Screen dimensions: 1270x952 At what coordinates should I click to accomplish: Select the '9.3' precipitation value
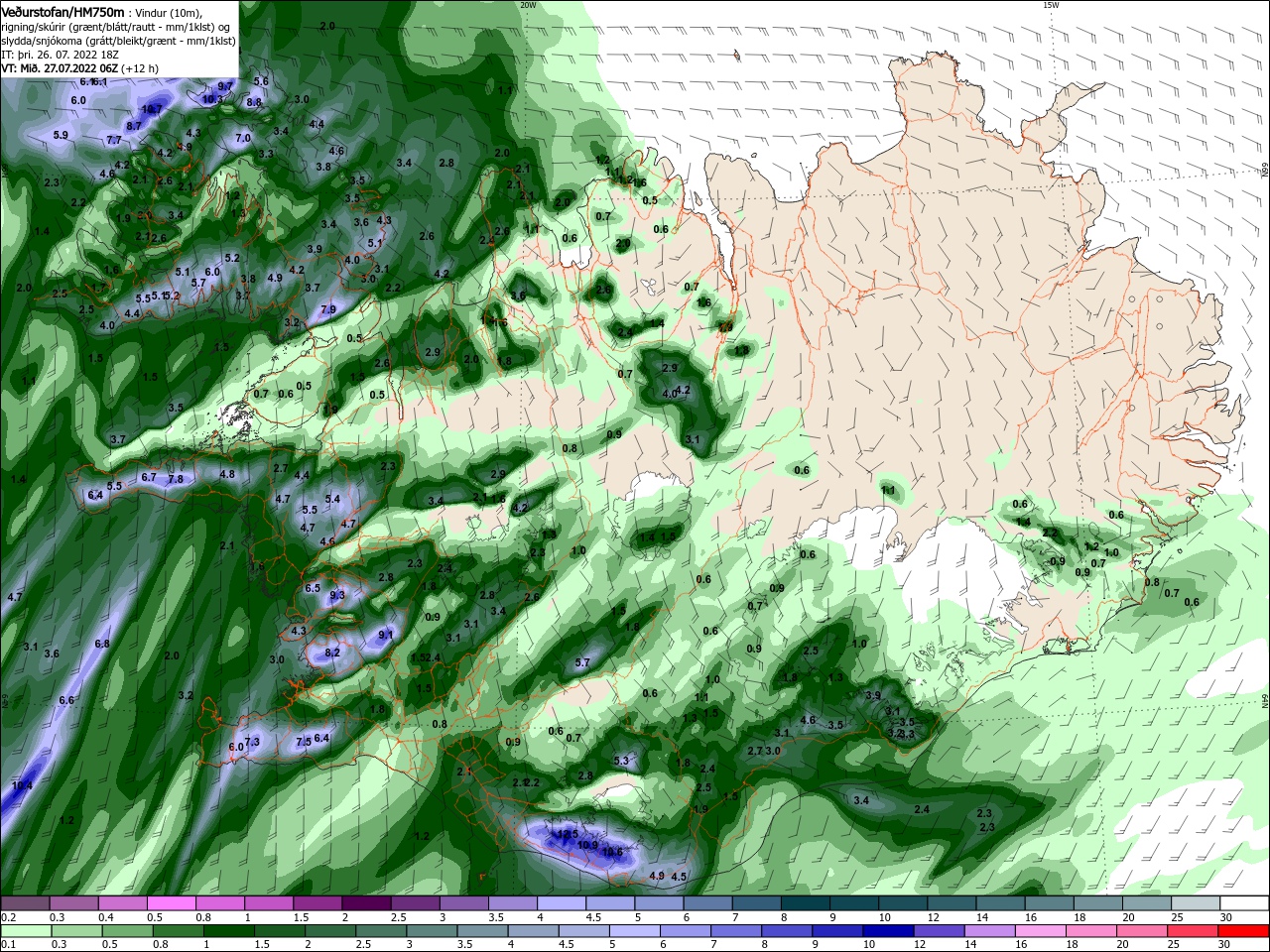(x=337, y=595)
